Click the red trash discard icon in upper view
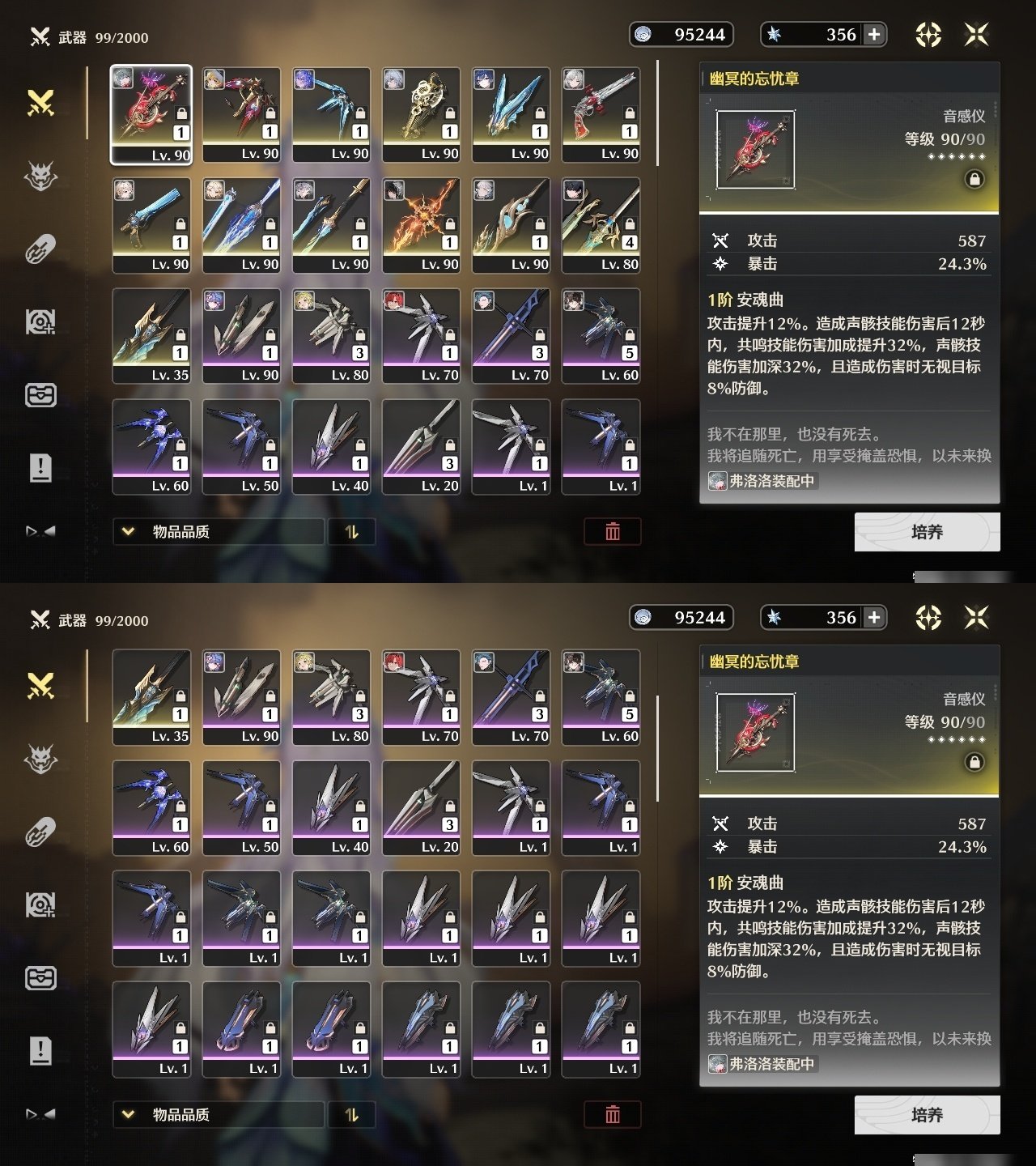 point(613,531)
